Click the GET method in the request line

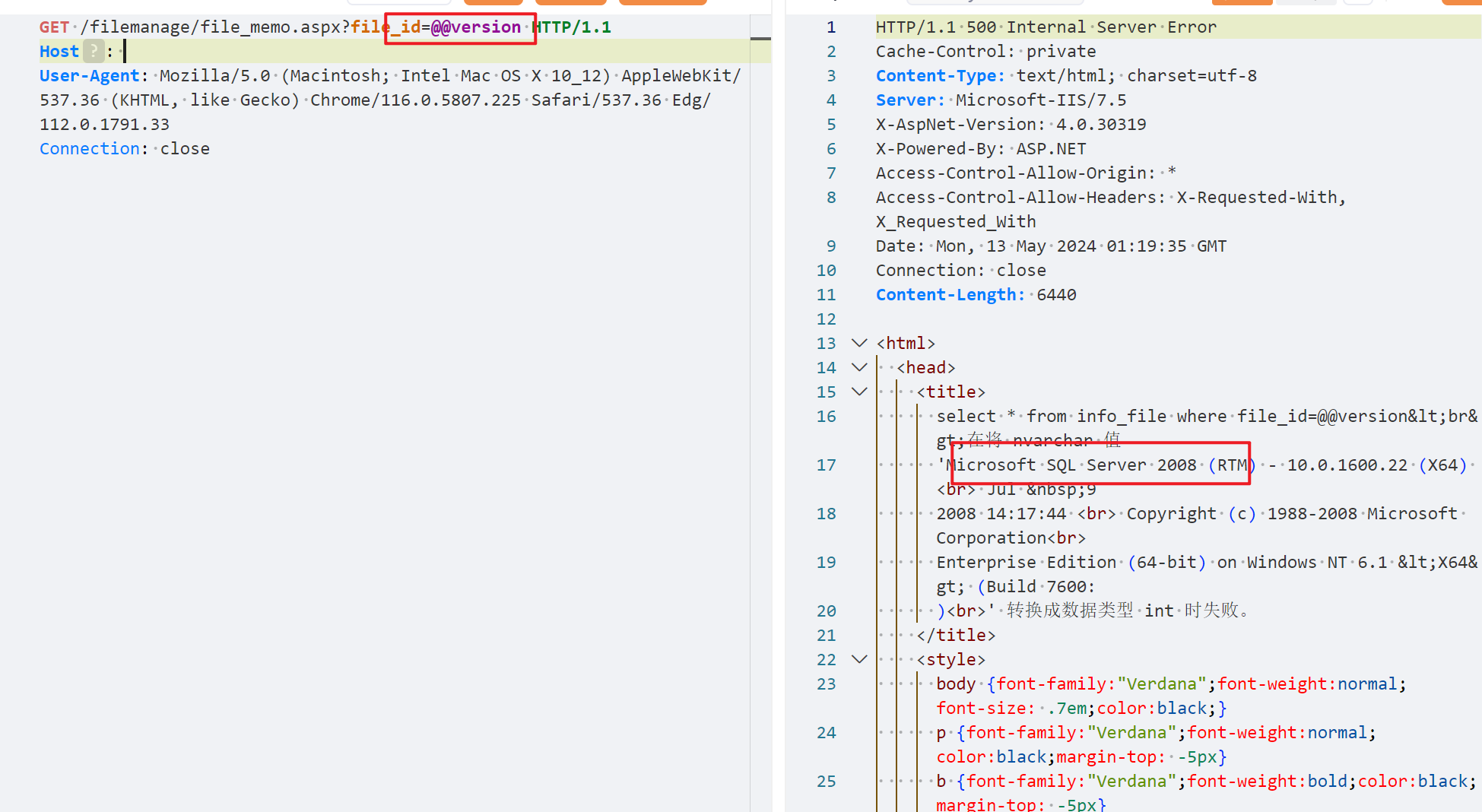pos(54,27)
